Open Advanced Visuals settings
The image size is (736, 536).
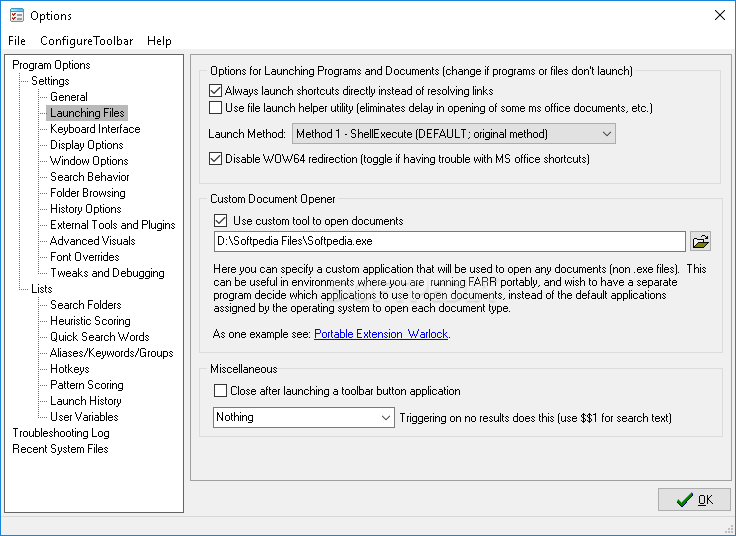[92, 241]
